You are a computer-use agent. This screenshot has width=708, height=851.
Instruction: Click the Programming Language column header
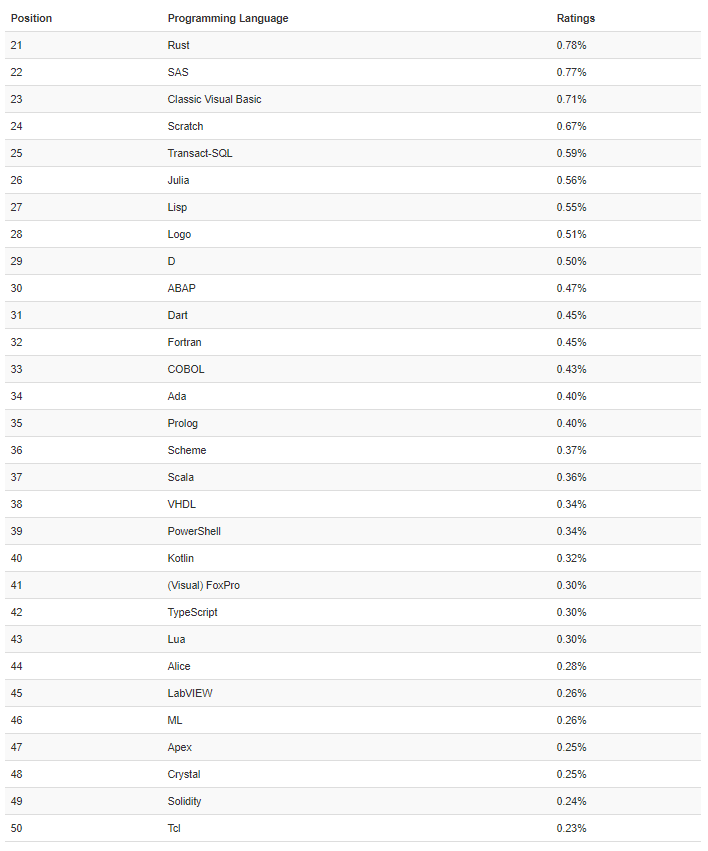[x=228, y=18]
